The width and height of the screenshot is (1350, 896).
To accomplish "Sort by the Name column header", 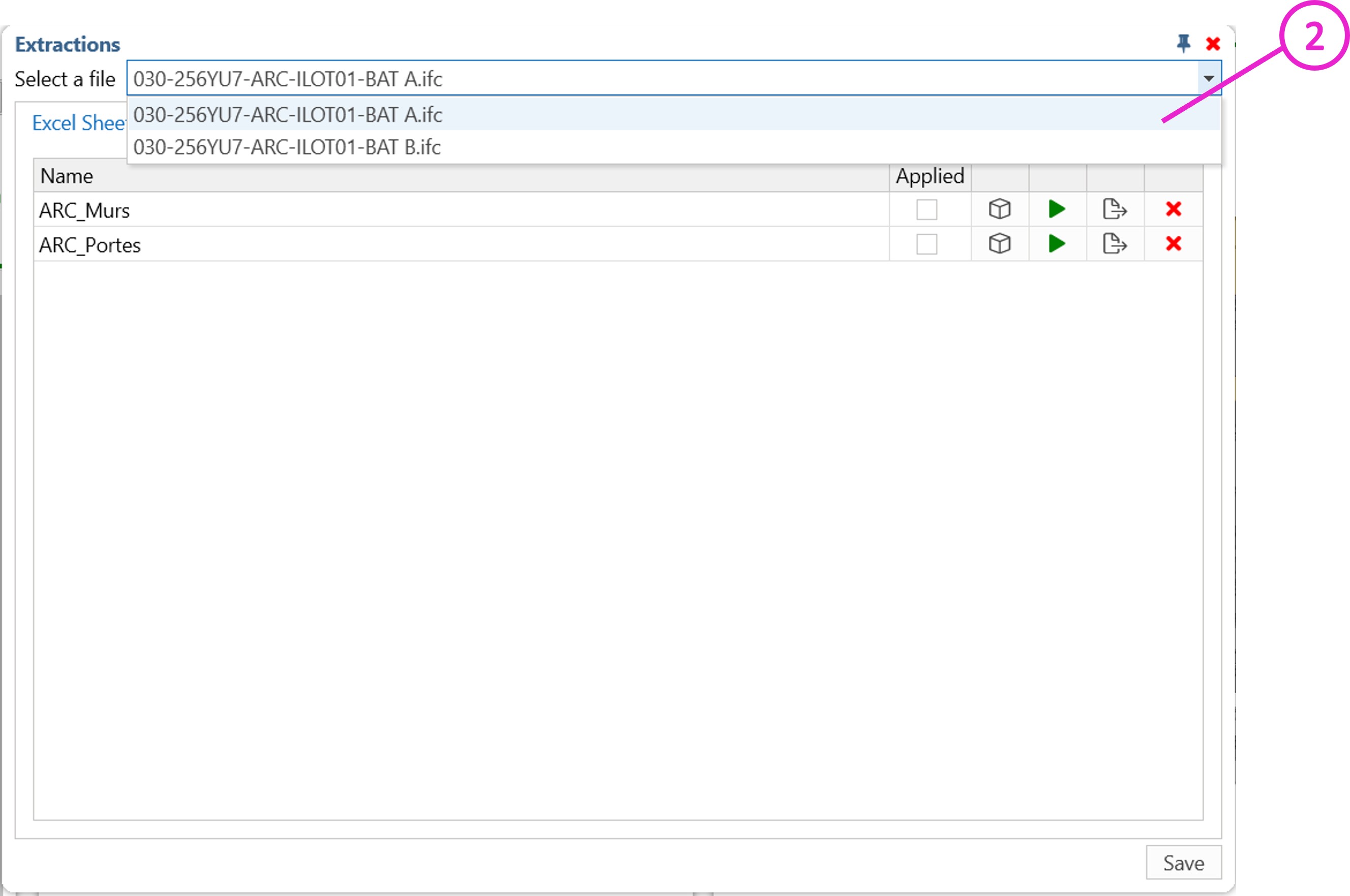I will coord(66,176).
